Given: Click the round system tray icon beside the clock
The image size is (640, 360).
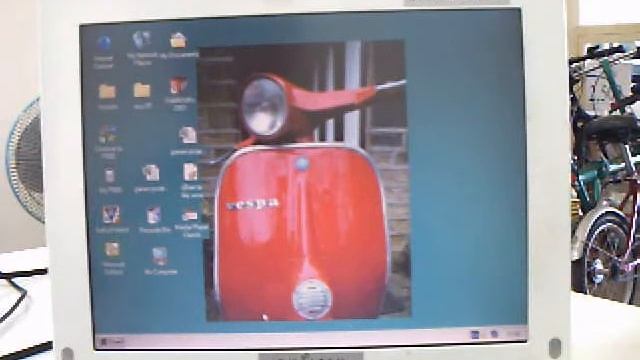Looking at the screenshot, I should (x=494, y=334).
